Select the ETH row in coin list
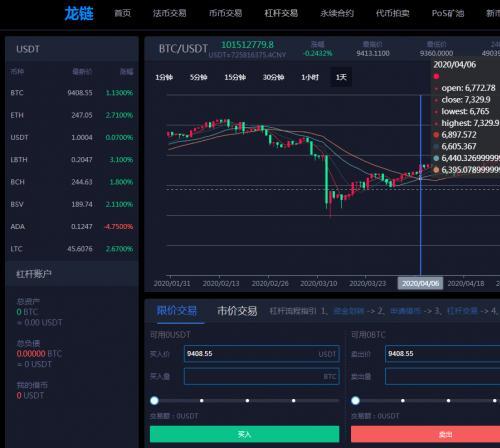The width and height of the screenshot is (500, 448). click(72, 115)
